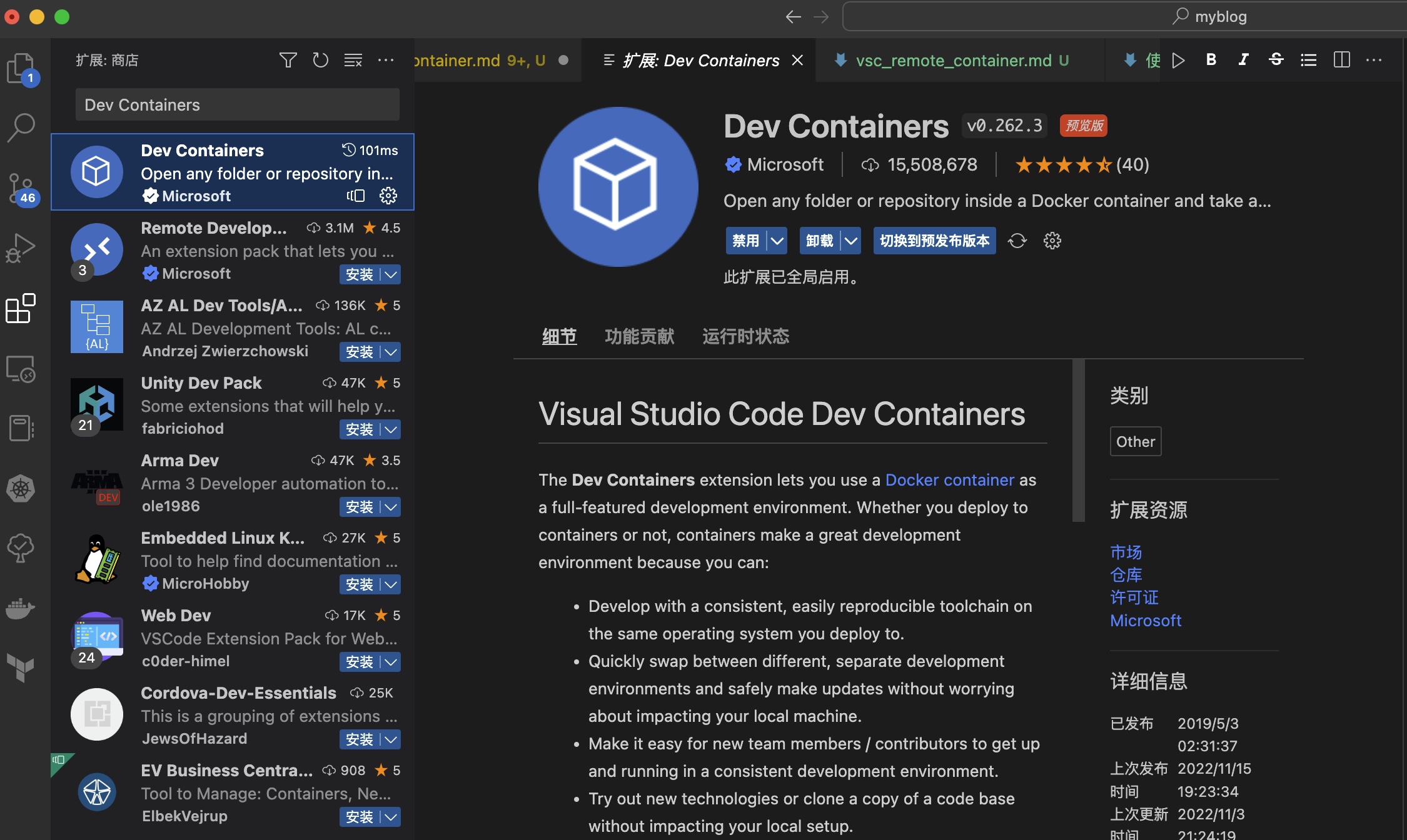Open the 市场 marketplace link
1407x840 pixels.
(x=1126, y=552)
